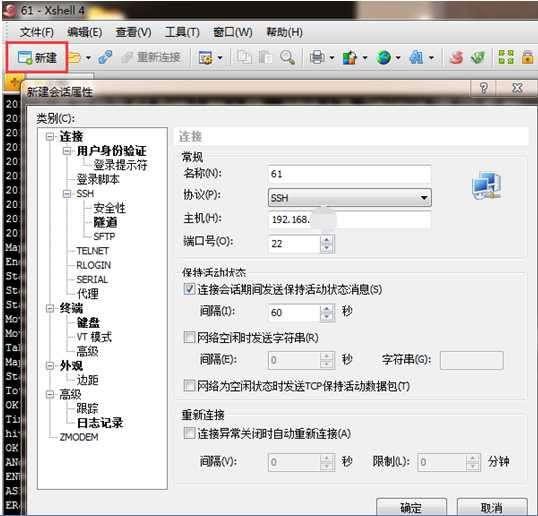Screen dimensions: 538x516
Task: Click the 重新连接 reconnect toolbar button
Action: [152, 57]
